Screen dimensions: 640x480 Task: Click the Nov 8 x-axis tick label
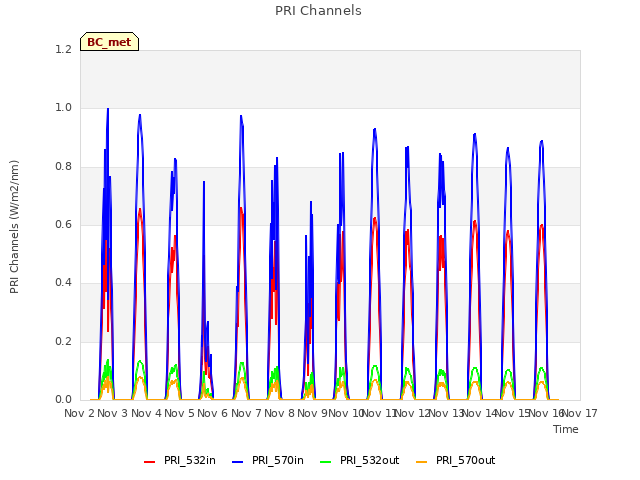click(279, 413)
